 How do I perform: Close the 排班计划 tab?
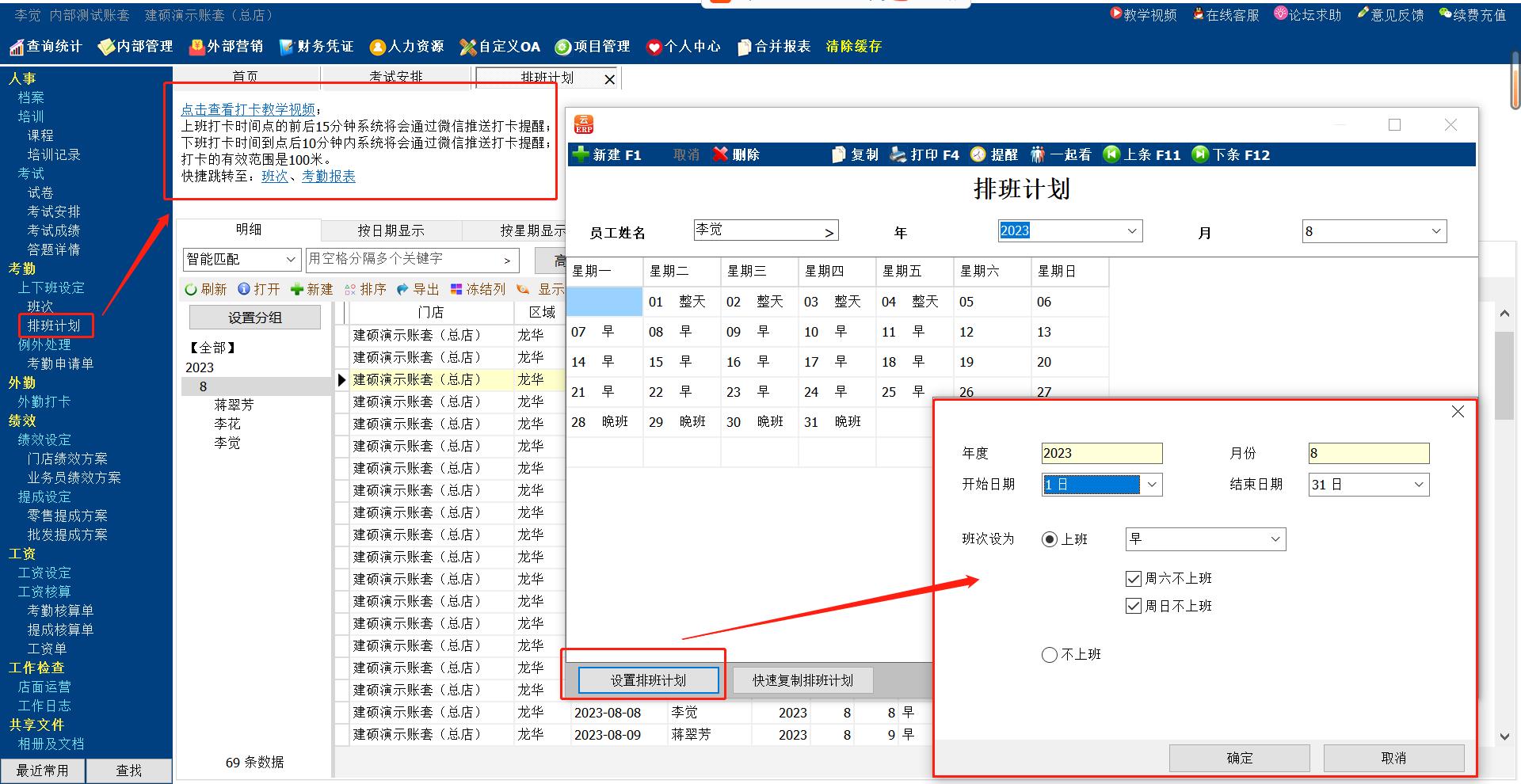click(609, 79)
